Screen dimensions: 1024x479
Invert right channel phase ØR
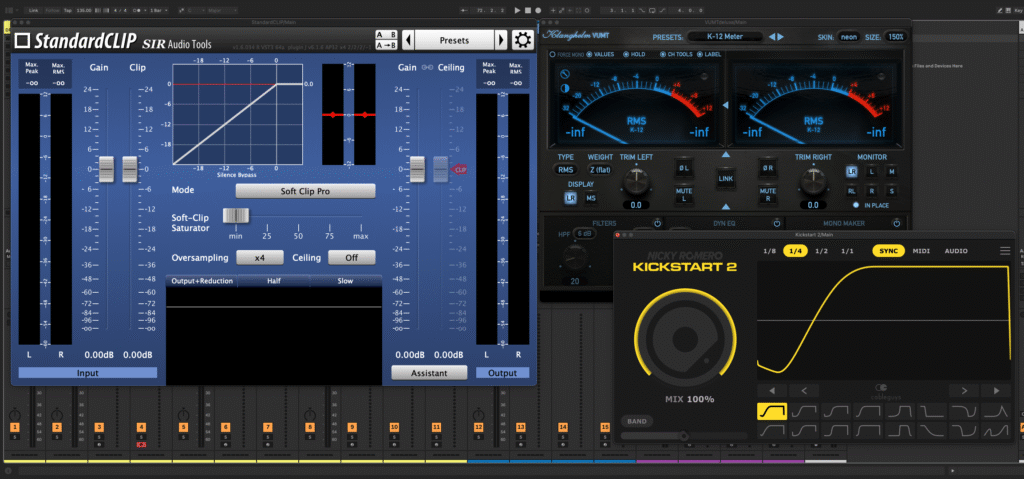(x=767, y=167)
